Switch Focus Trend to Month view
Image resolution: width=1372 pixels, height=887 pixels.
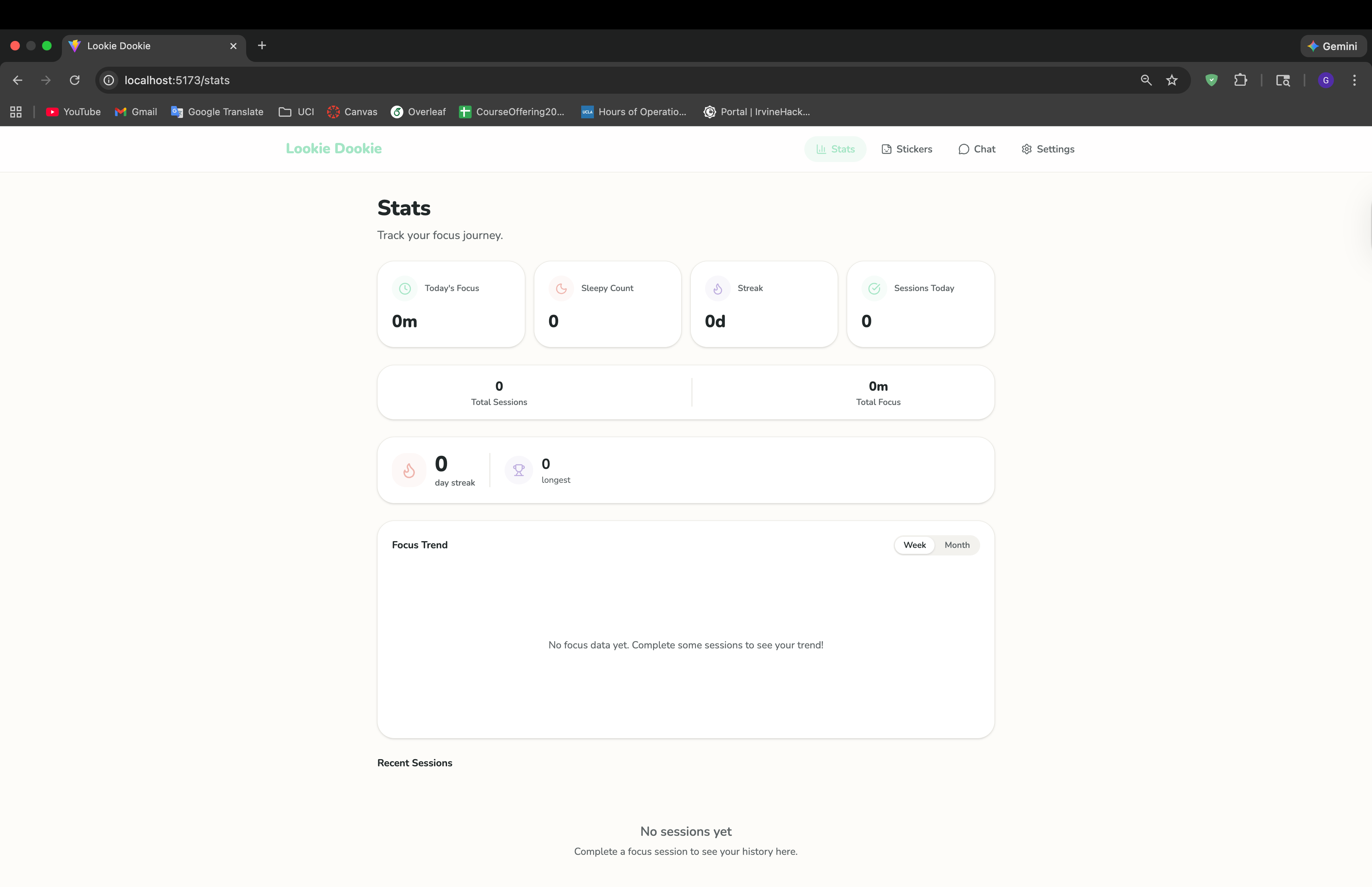pos(956,545)
